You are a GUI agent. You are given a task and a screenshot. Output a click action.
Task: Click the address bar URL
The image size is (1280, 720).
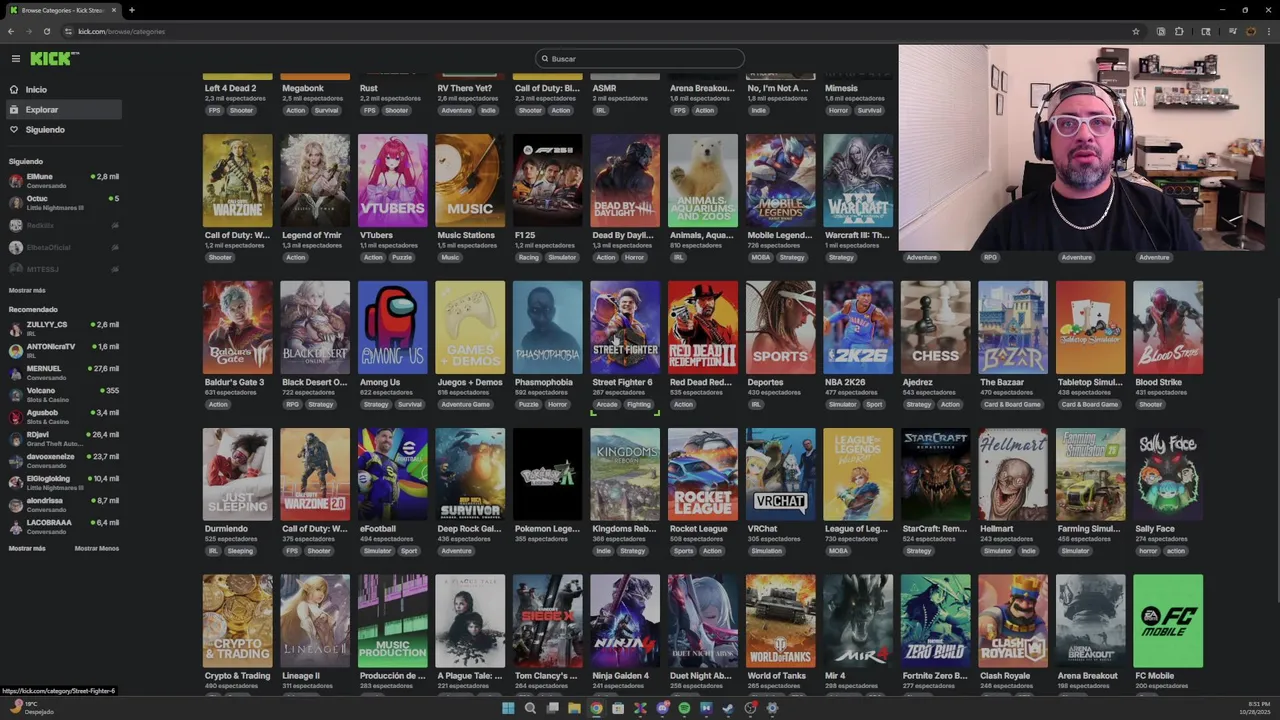122,31
